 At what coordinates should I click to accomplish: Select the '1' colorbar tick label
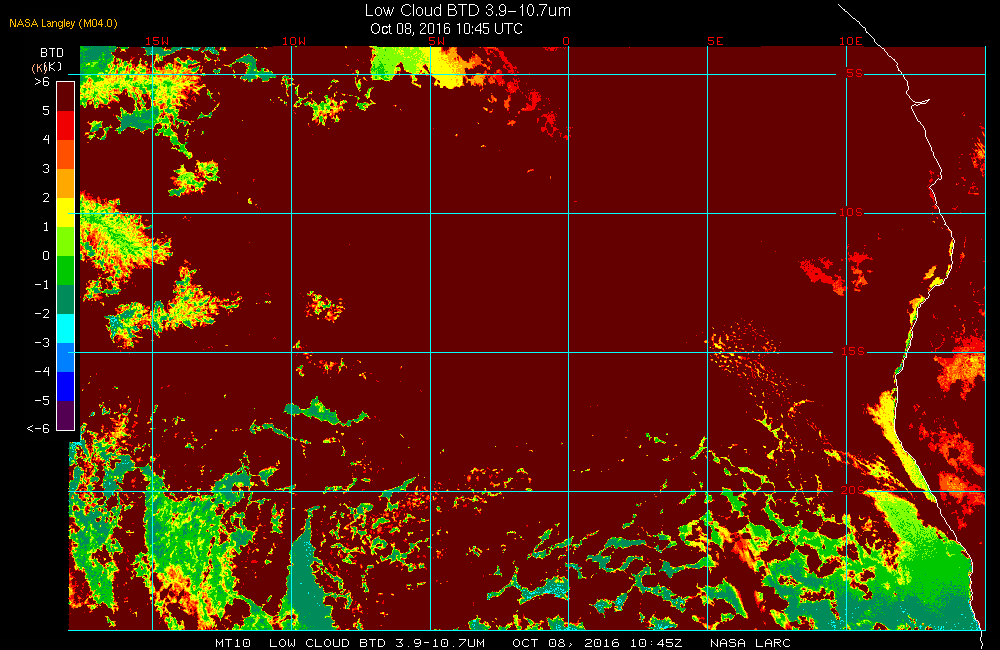(46, 226)
